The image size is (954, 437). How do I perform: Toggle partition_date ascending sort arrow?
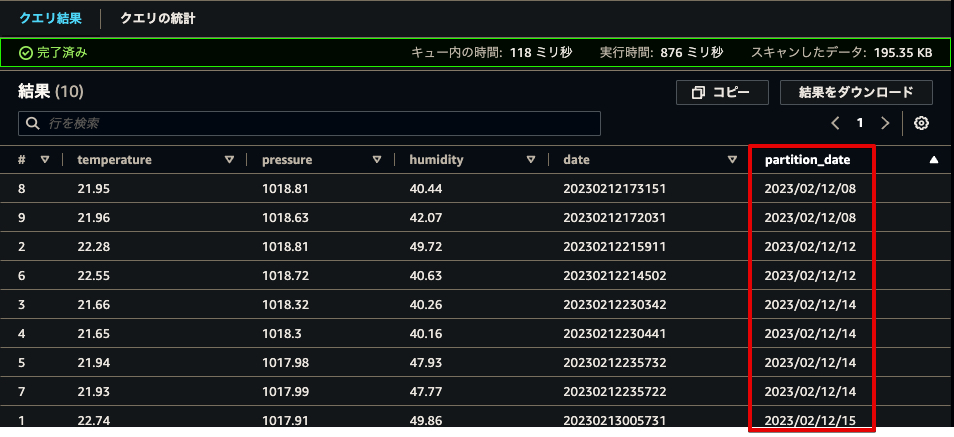click(934, 160)
